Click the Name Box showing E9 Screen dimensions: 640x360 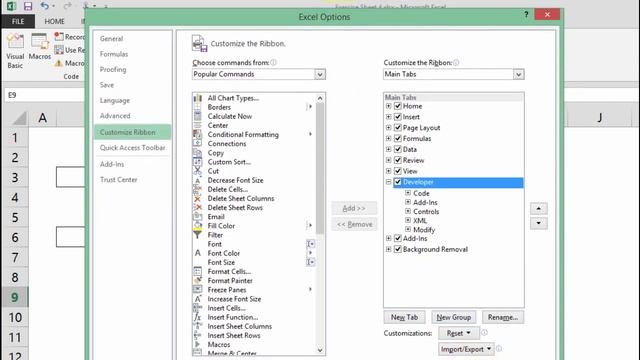click(44, 95)
